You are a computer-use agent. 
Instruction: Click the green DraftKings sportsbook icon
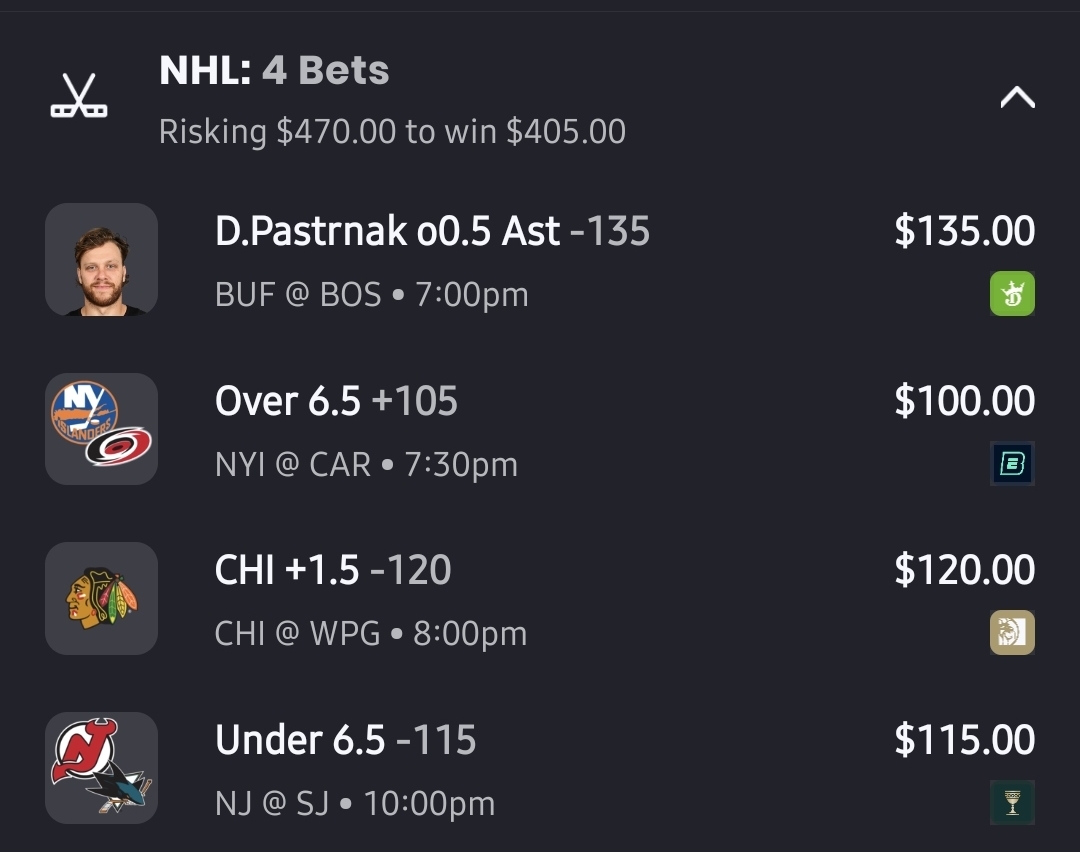(x=1012, y=294)
